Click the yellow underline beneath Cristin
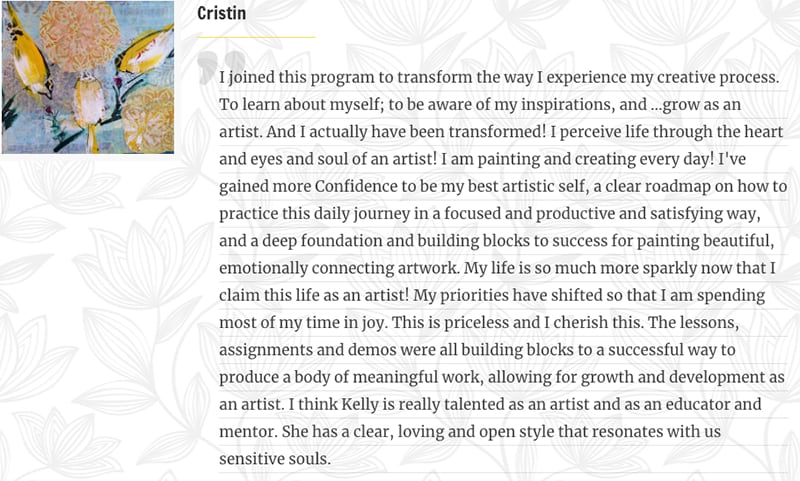This screenshot has height=481, width=800. point(256,37)
